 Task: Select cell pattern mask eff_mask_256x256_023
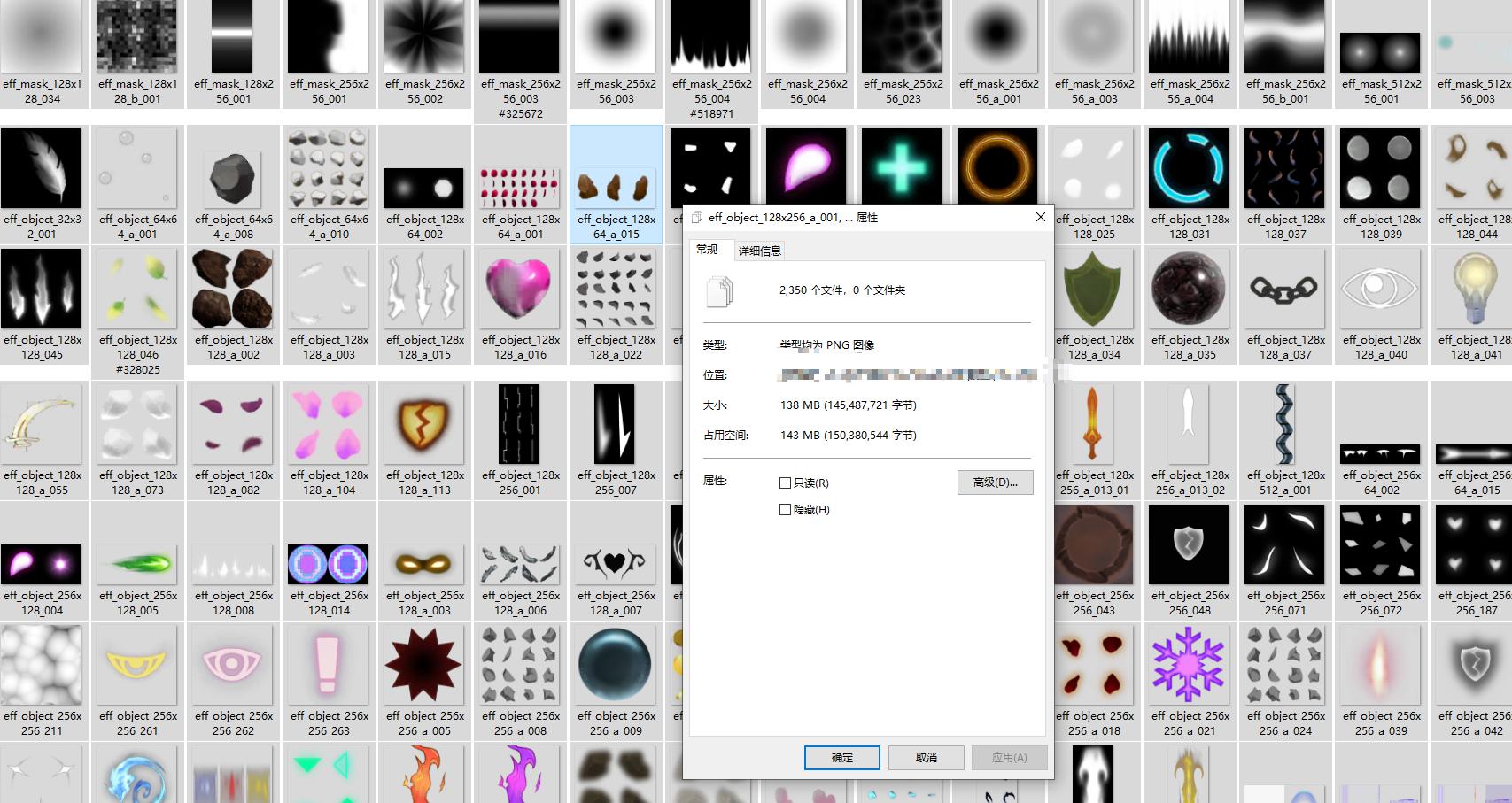(x=902, y=35)
